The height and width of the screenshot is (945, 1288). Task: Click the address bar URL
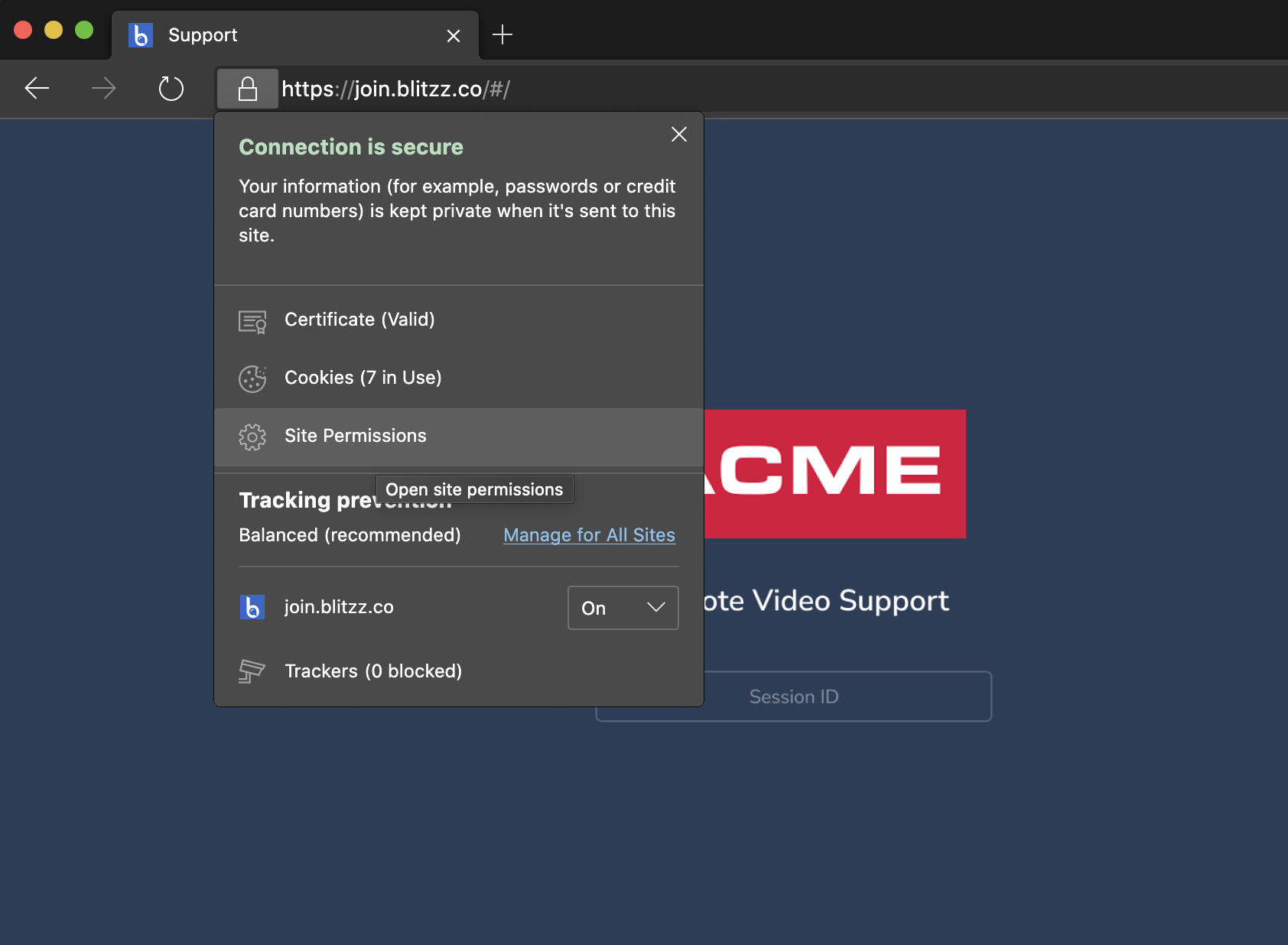tap(395, 89)
